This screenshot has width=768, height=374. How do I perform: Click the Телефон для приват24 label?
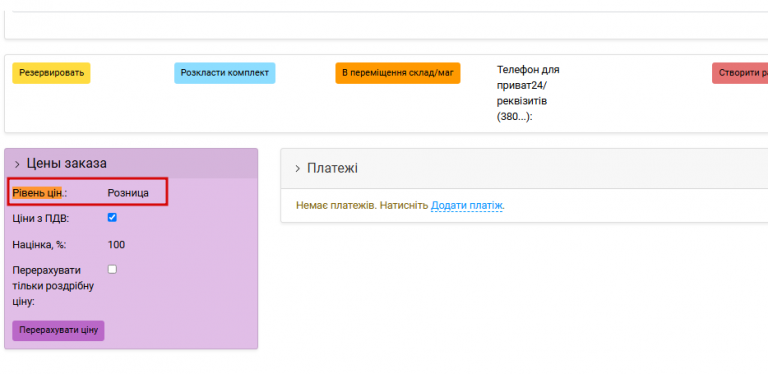[x=528, y=94]
